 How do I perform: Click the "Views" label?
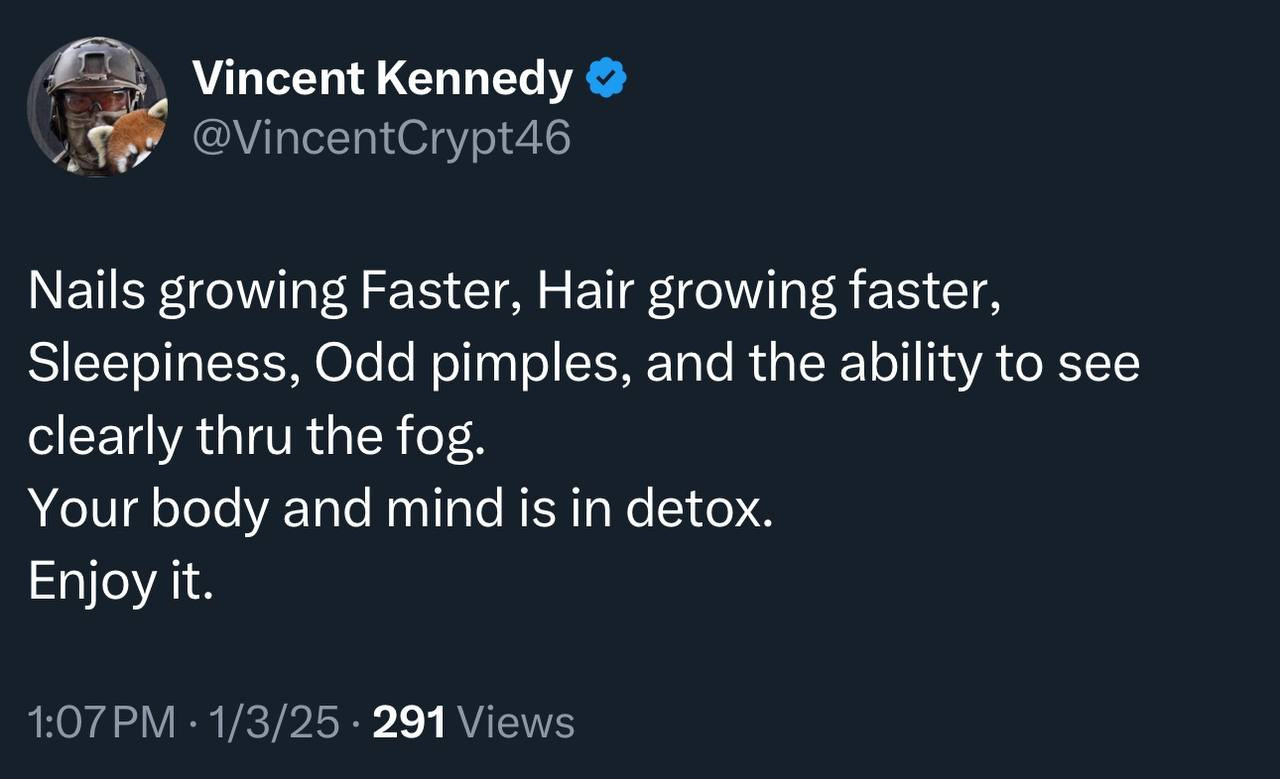coord(521,722)
